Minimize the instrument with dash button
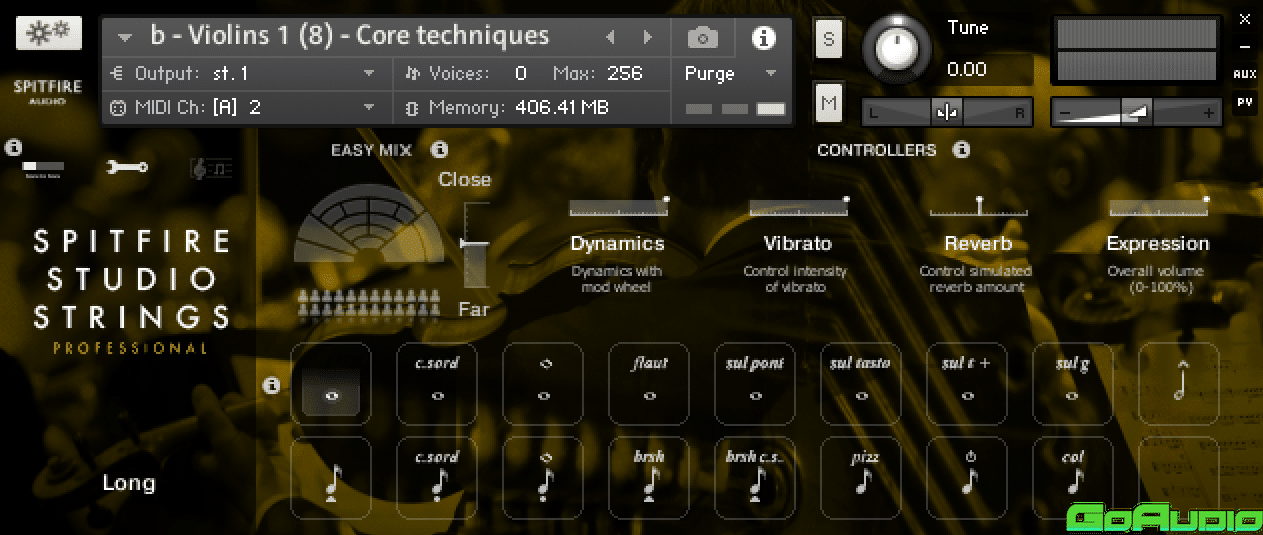 pos(1245,46)
